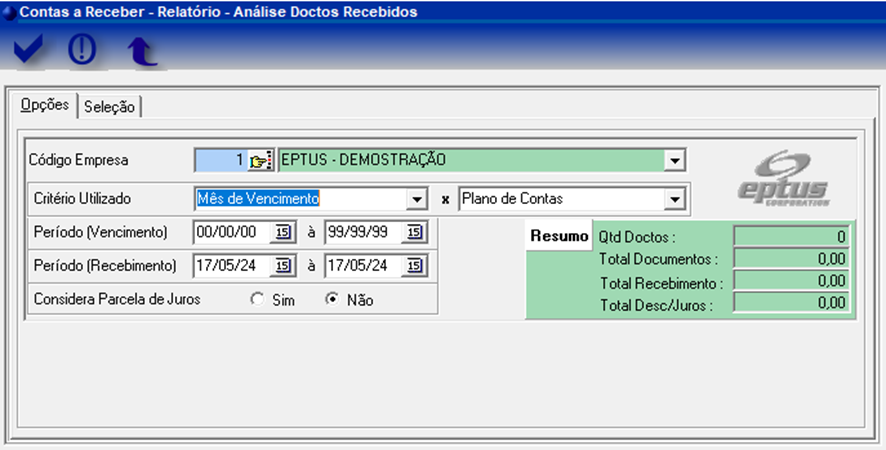Click the checkmark confirm icon in toolbar
The image size is (886, 450).
pyautogui.click(x=28, y=50)
